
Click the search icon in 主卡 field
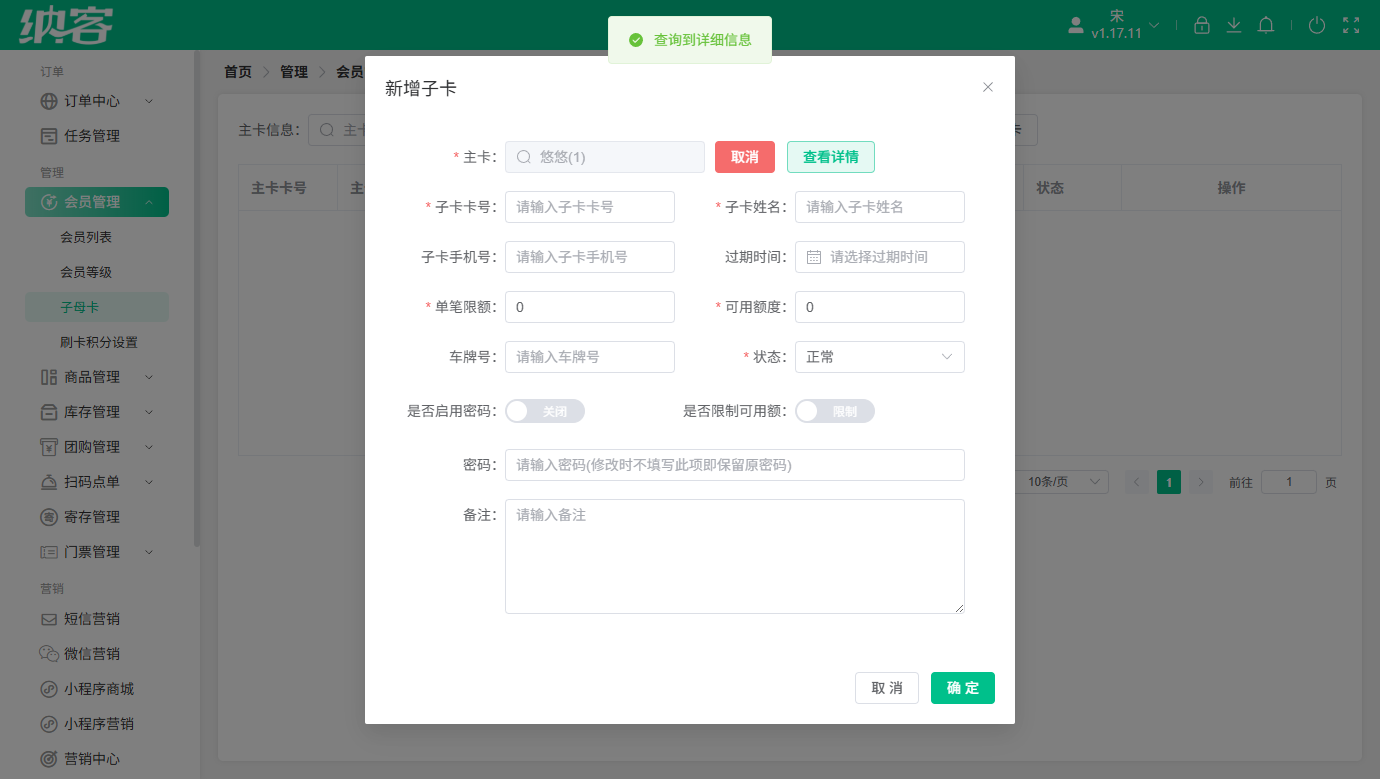pos(523,157)
